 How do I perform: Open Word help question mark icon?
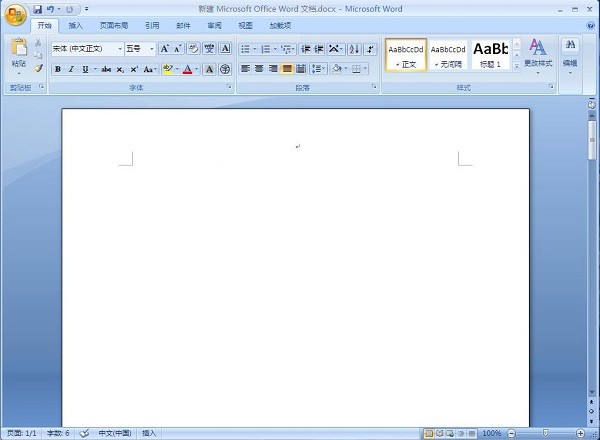pos(590,26)
